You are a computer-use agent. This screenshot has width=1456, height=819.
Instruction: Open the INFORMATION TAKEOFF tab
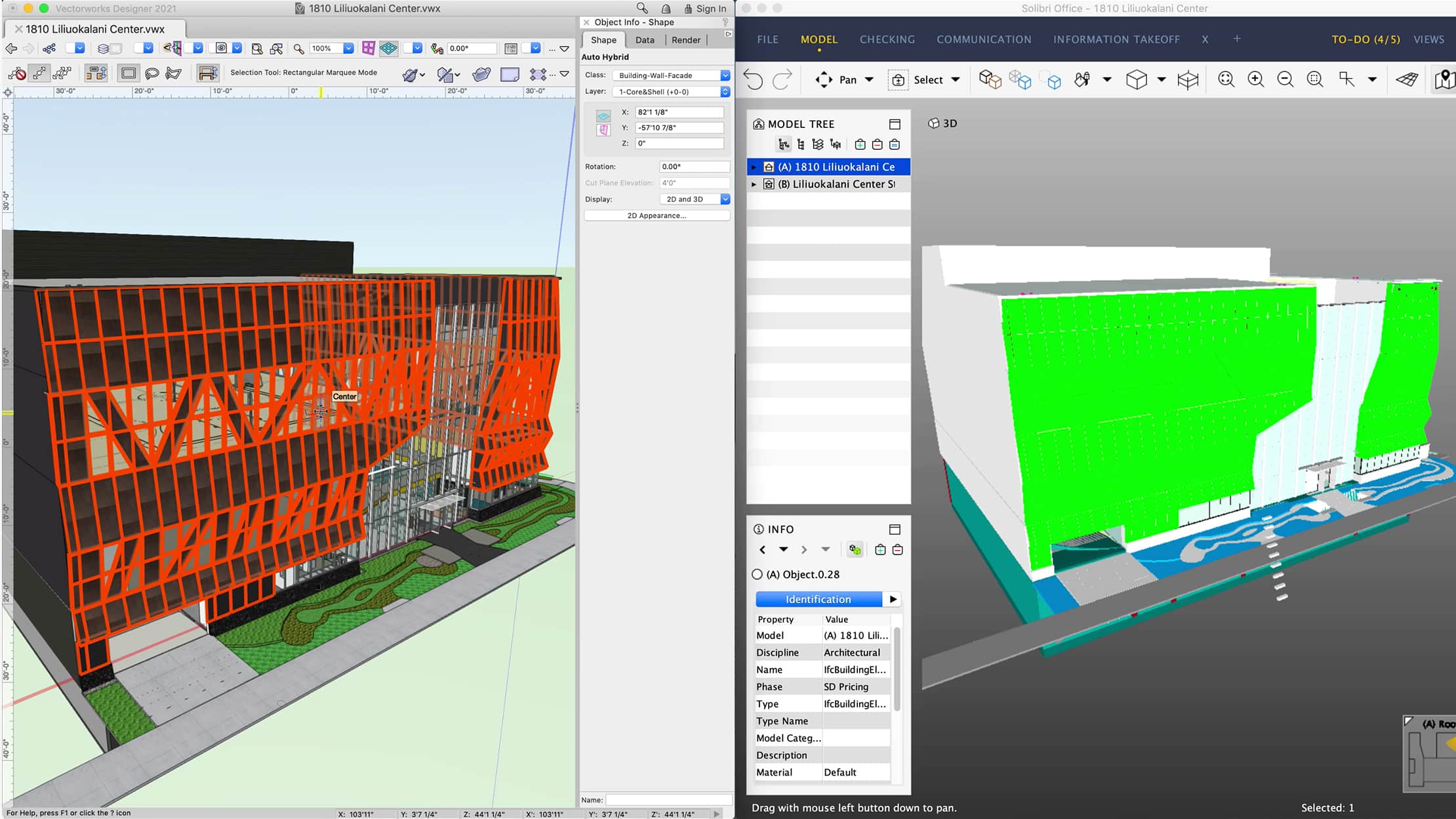coord(1116,39)
